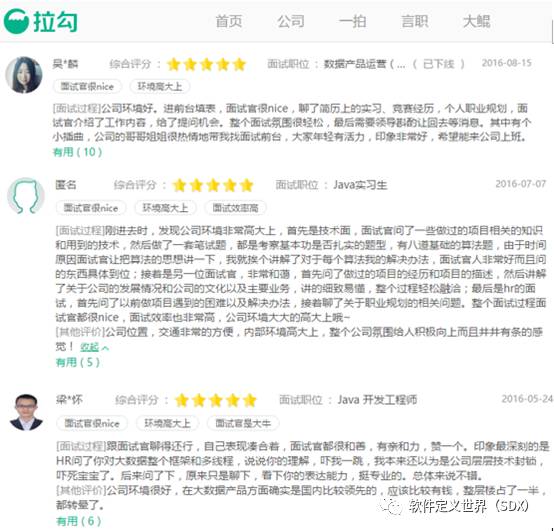
Task: Select 面试官是大牛 tag in third review
Action: 243,423
